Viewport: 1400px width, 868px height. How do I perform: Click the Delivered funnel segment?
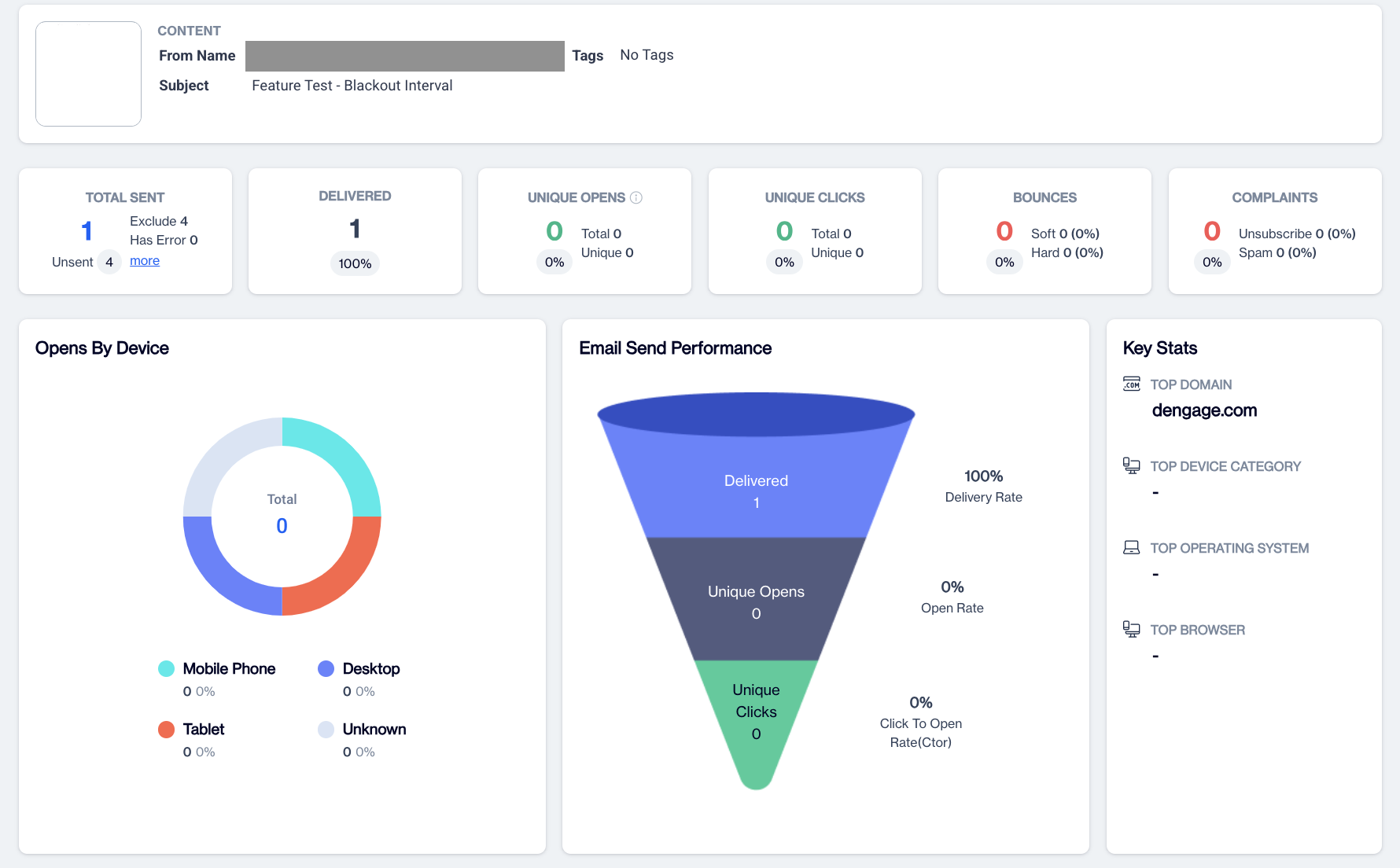coord(756,487)
